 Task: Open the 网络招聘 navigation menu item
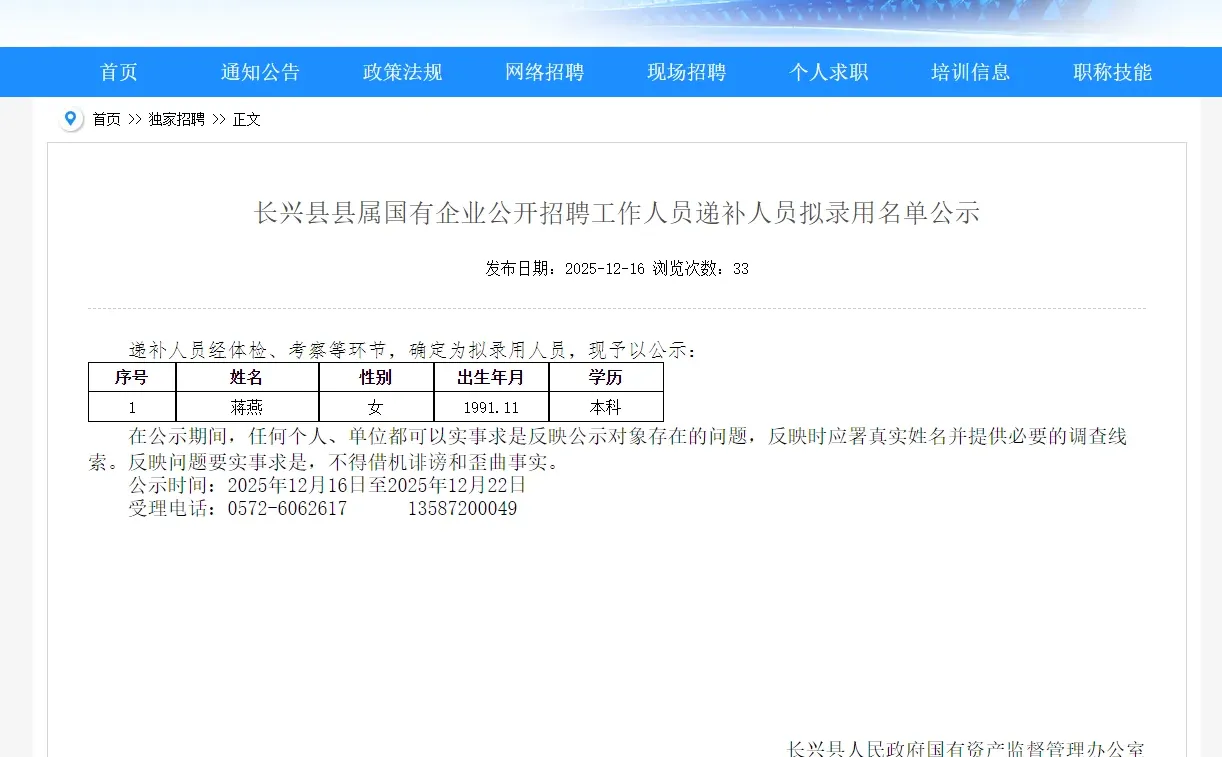click(544, 71)
